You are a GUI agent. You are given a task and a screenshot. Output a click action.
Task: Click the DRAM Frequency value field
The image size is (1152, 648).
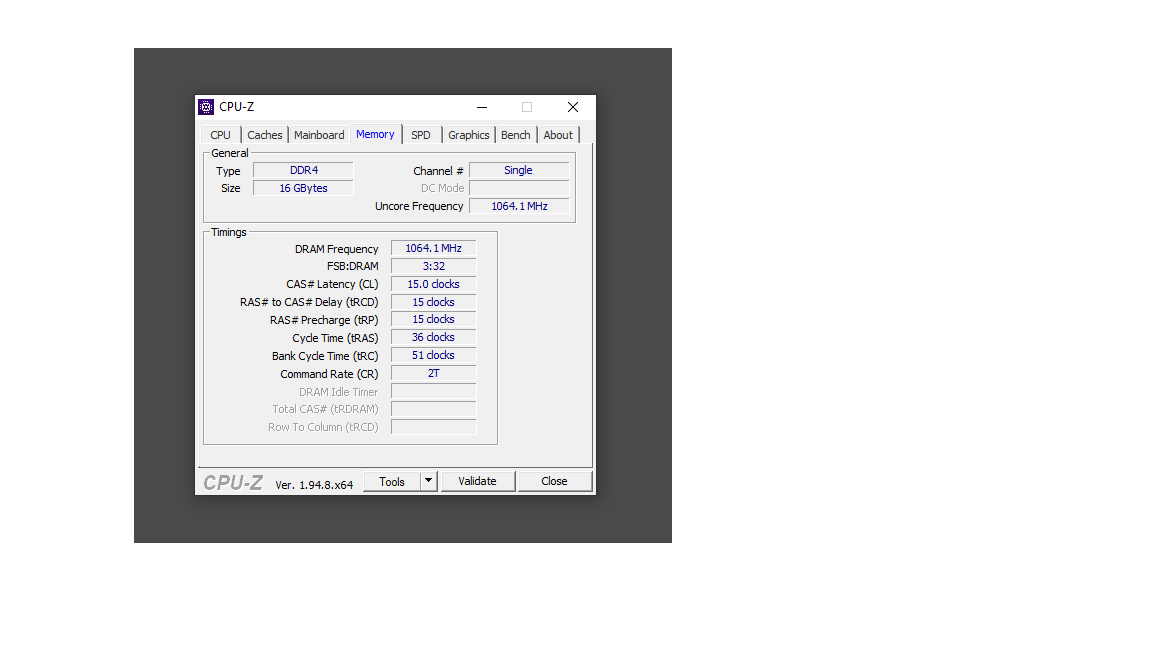tap(433, 248)
